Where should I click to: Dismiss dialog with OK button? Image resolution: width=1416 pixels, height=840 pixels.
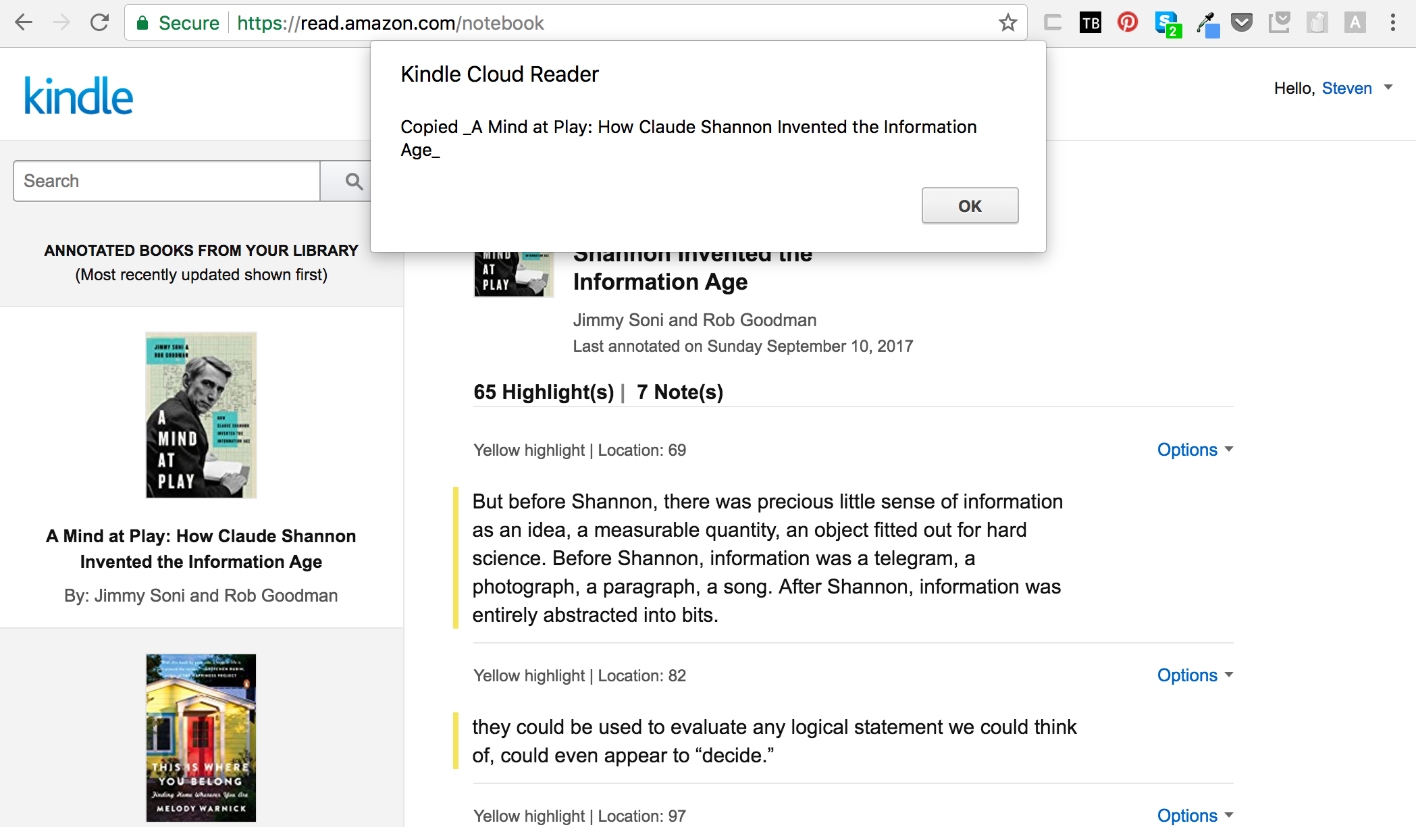coord(970,206)
